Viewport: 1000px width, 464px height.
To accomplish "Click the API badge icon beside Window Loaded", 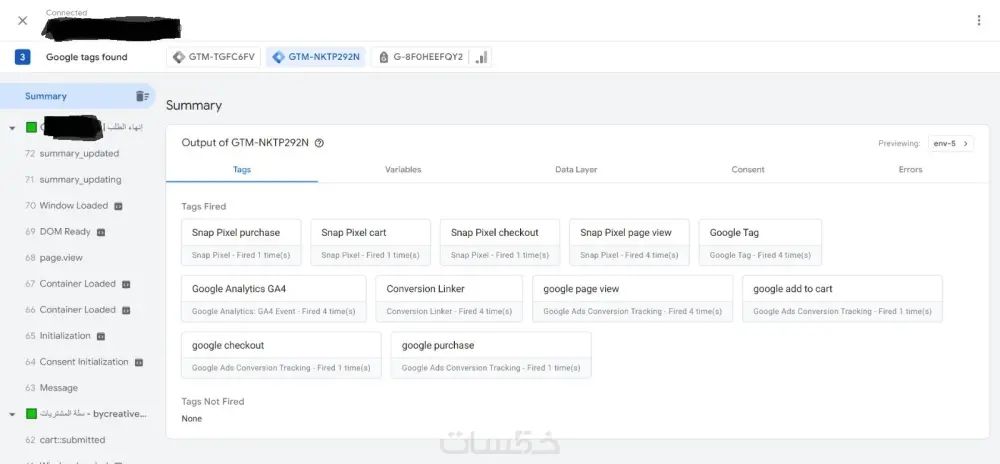I will (118, 206).
